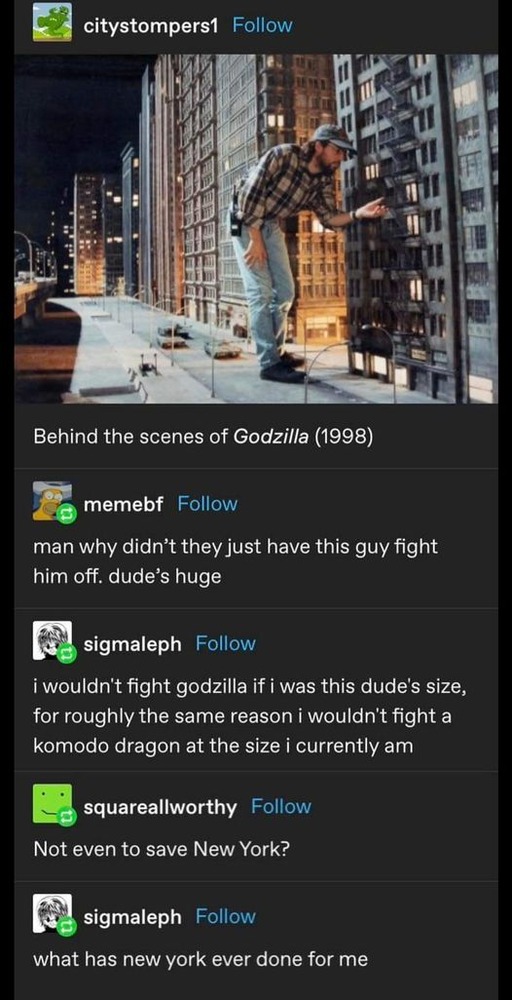Follow sigmaleph on the last reply
This screenshot has width=512, height=1000.
[226, 916]
